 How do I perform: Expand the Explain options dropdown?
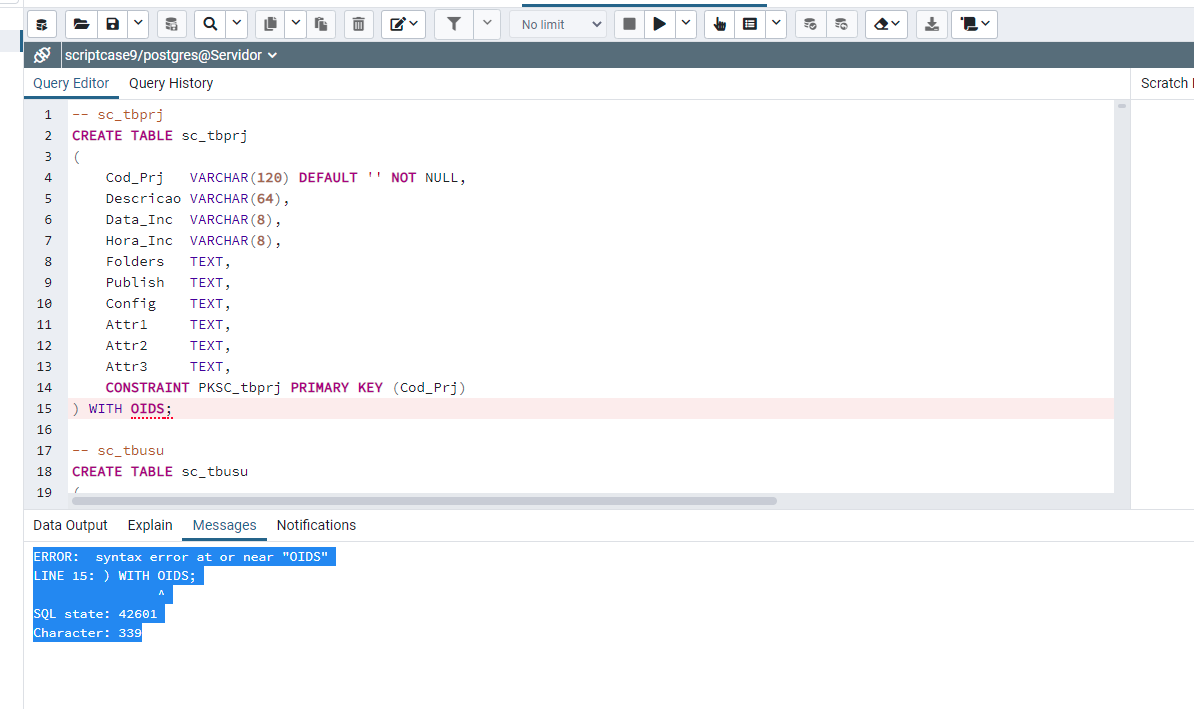(776, 24)
